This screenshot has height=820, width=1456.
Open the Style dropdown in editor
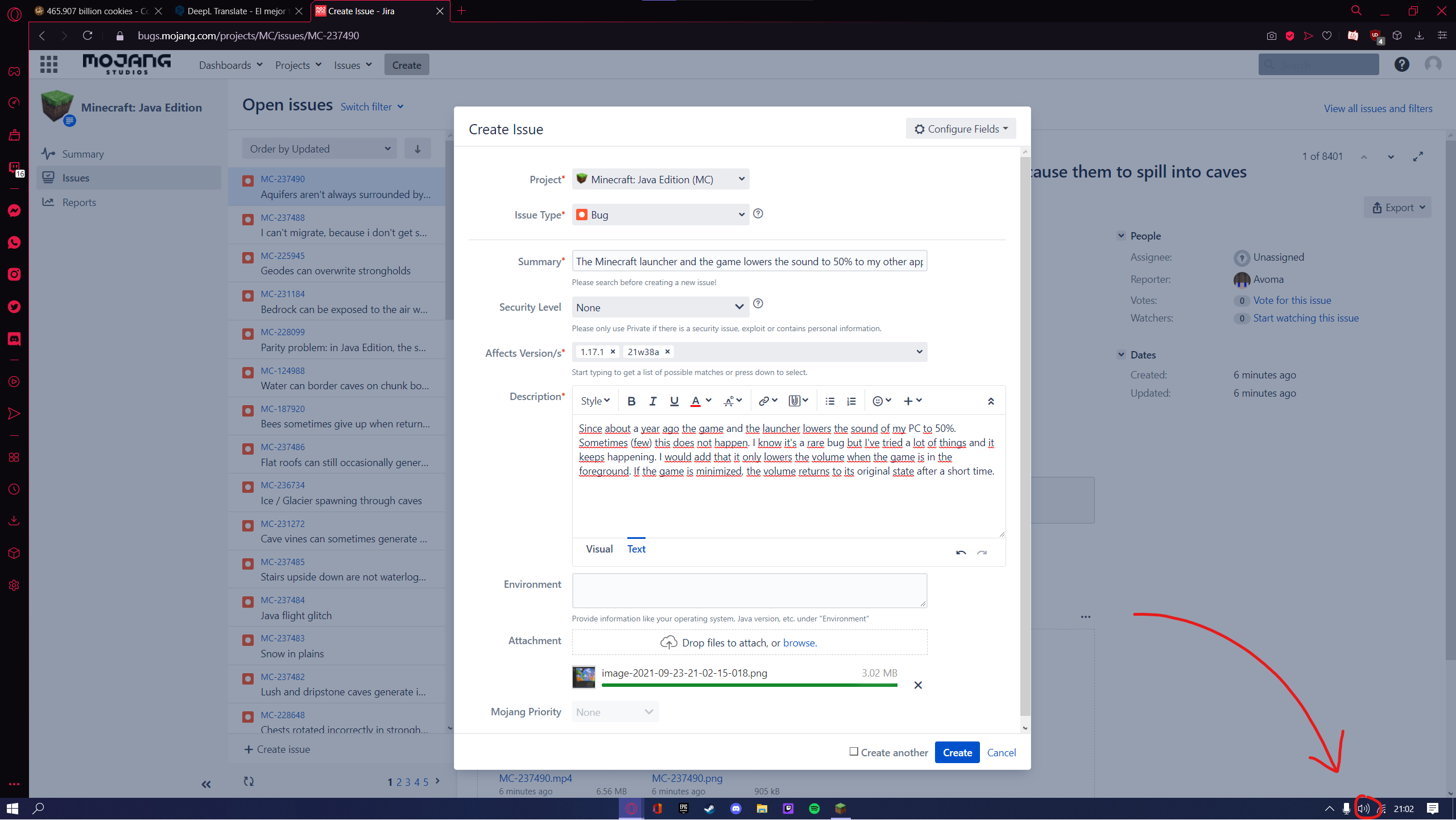tap(595, 401)
